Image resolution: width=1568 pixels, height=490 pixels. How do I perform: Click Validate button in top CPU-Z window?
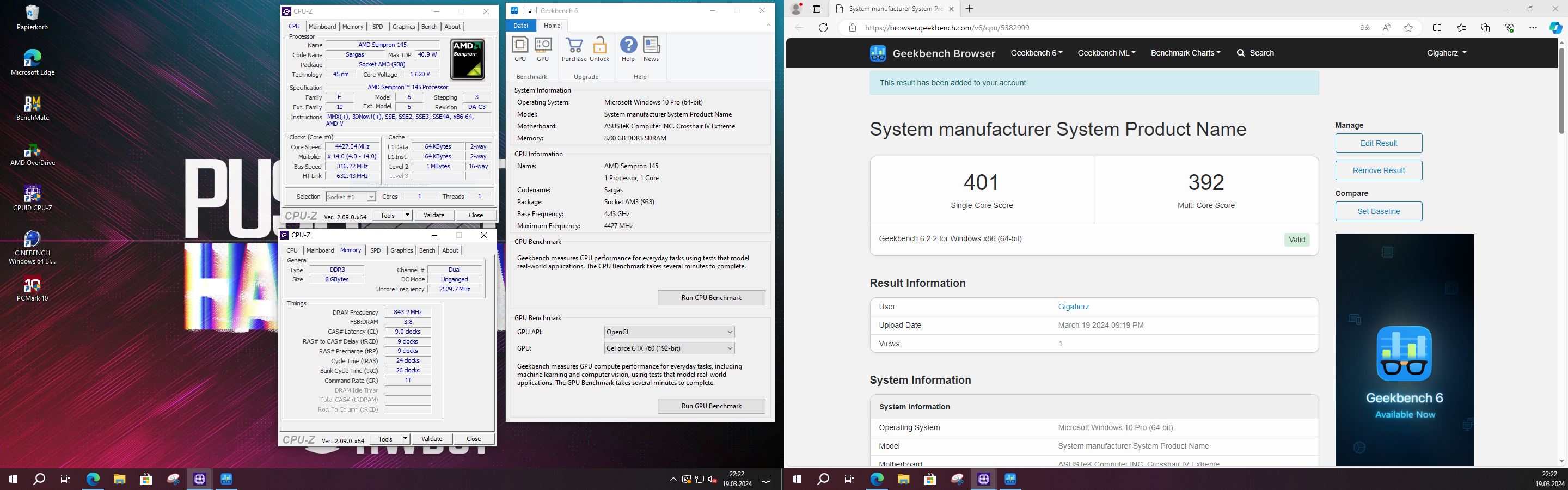point(434,215)
